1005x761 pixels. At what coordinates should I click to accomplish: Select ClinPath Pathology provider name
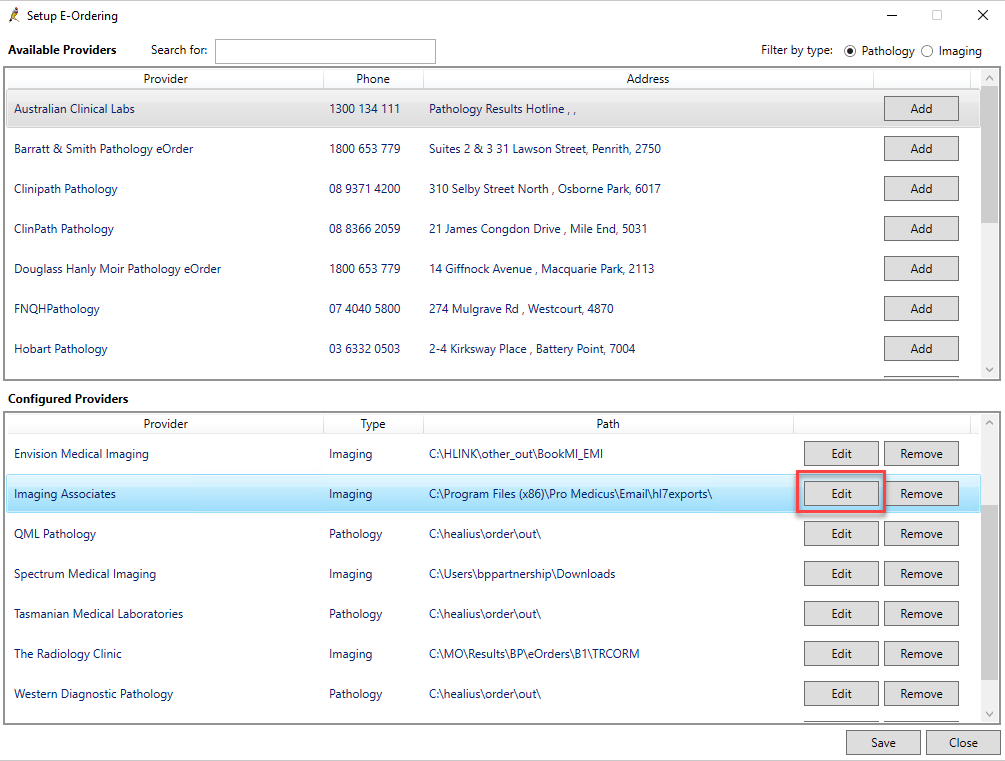(x=63, y=229)
